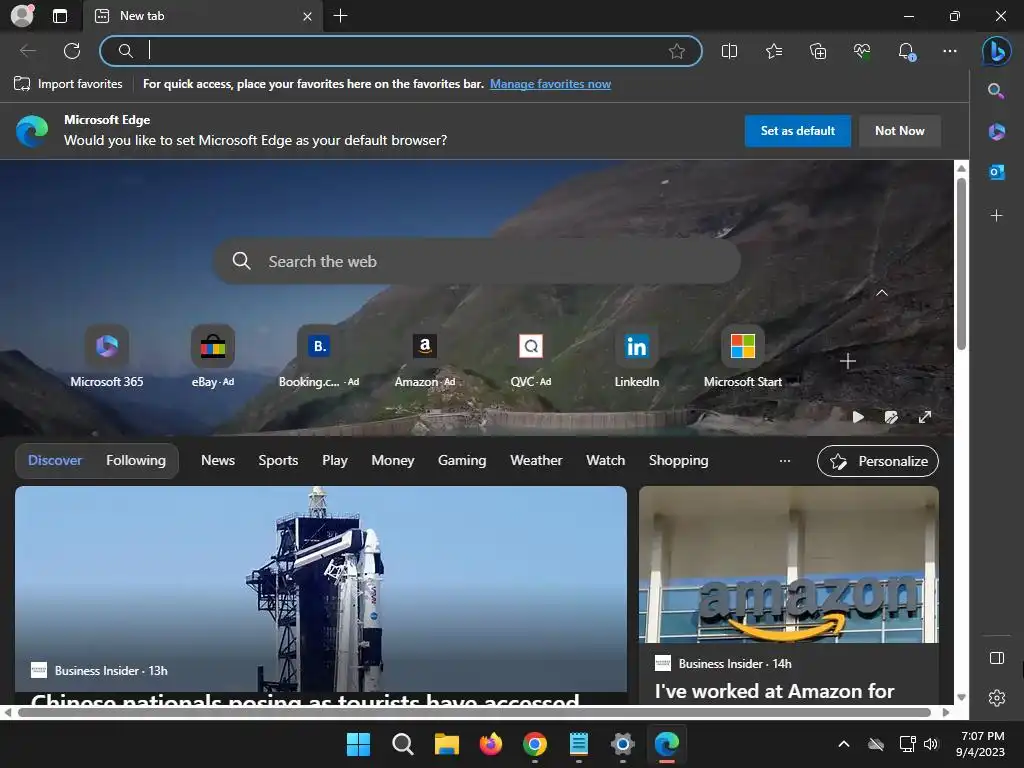Open Collections icon in toolbar
The width and height of the screenshot is (1024, 768).
pos(818,51)
